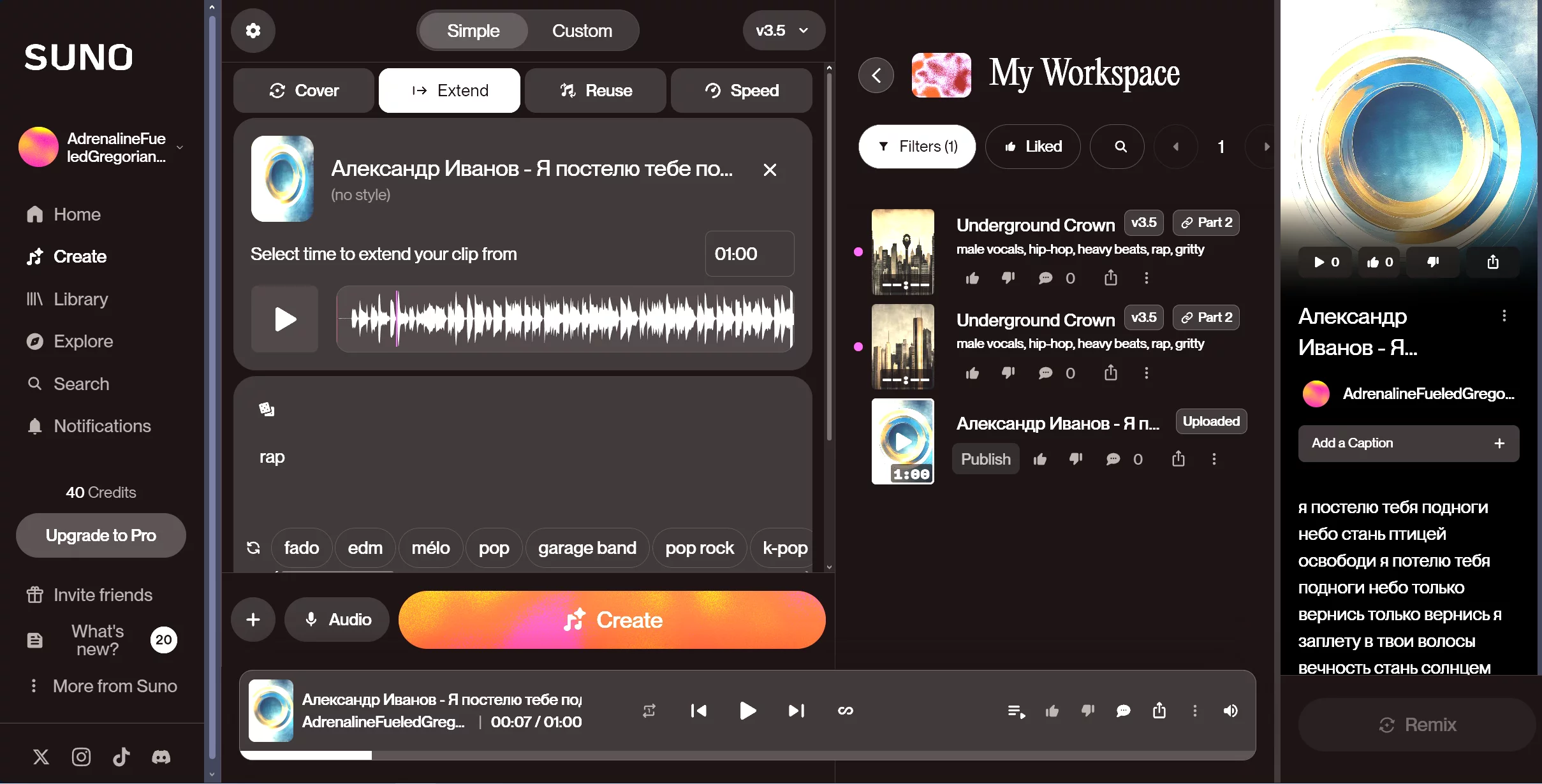Refresh the style tag suggestions

tap(253, 548)
